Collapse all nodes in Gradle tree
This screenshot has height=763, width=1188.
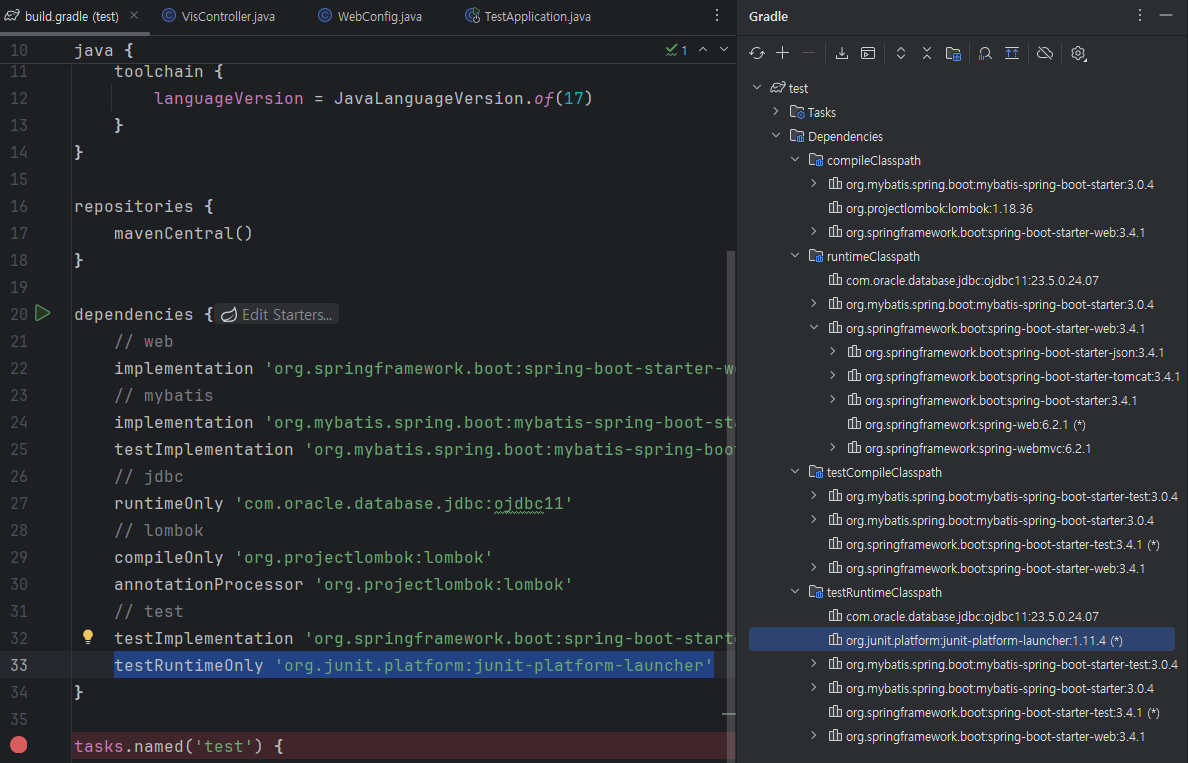click(x=927, y=53)
